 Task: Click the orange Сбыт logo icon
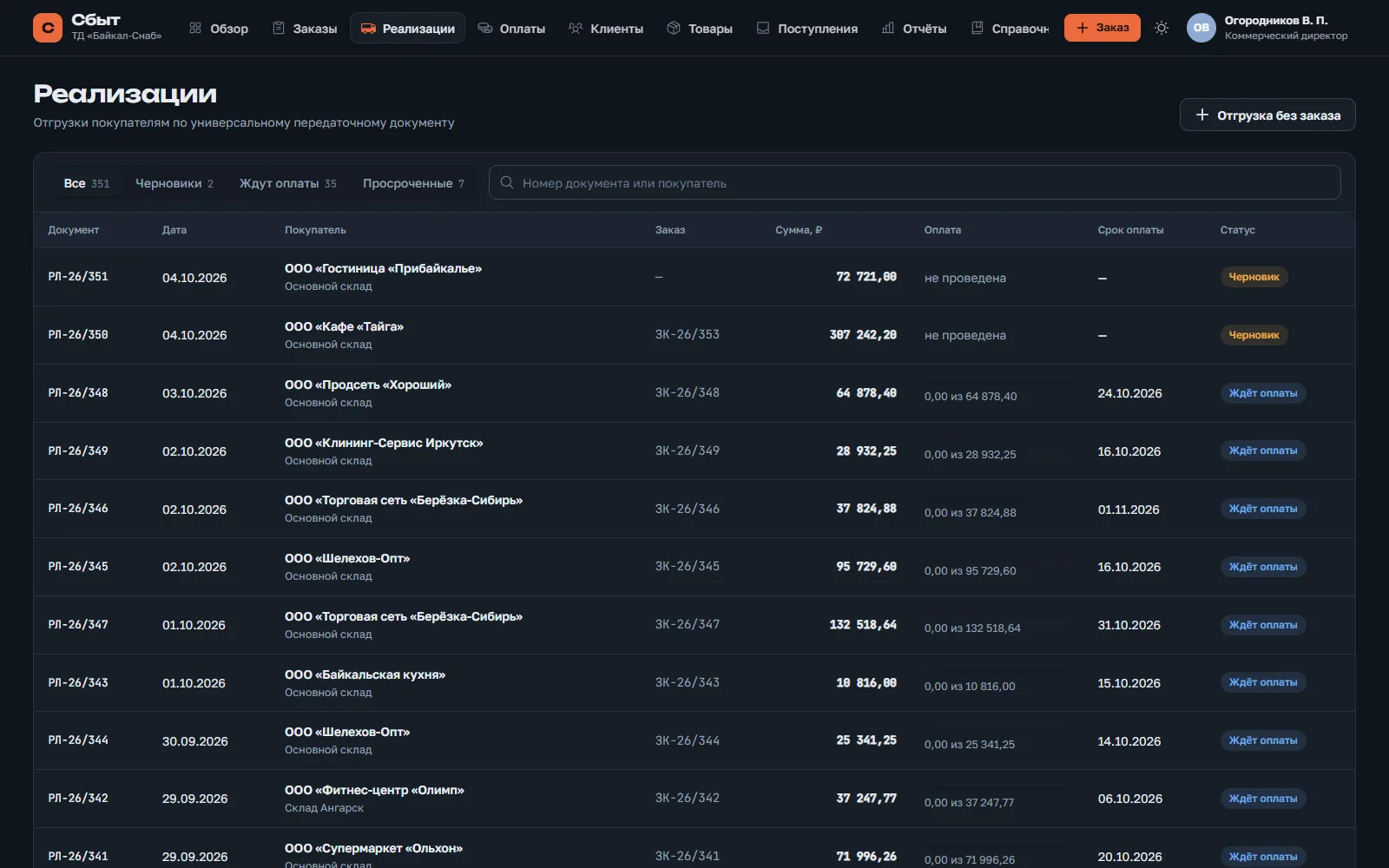coord(48,28)
